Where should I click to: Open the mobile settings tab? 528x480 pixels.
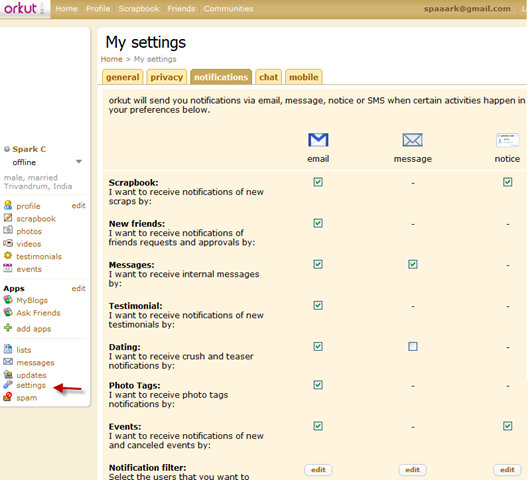click(x=304, y=77)
